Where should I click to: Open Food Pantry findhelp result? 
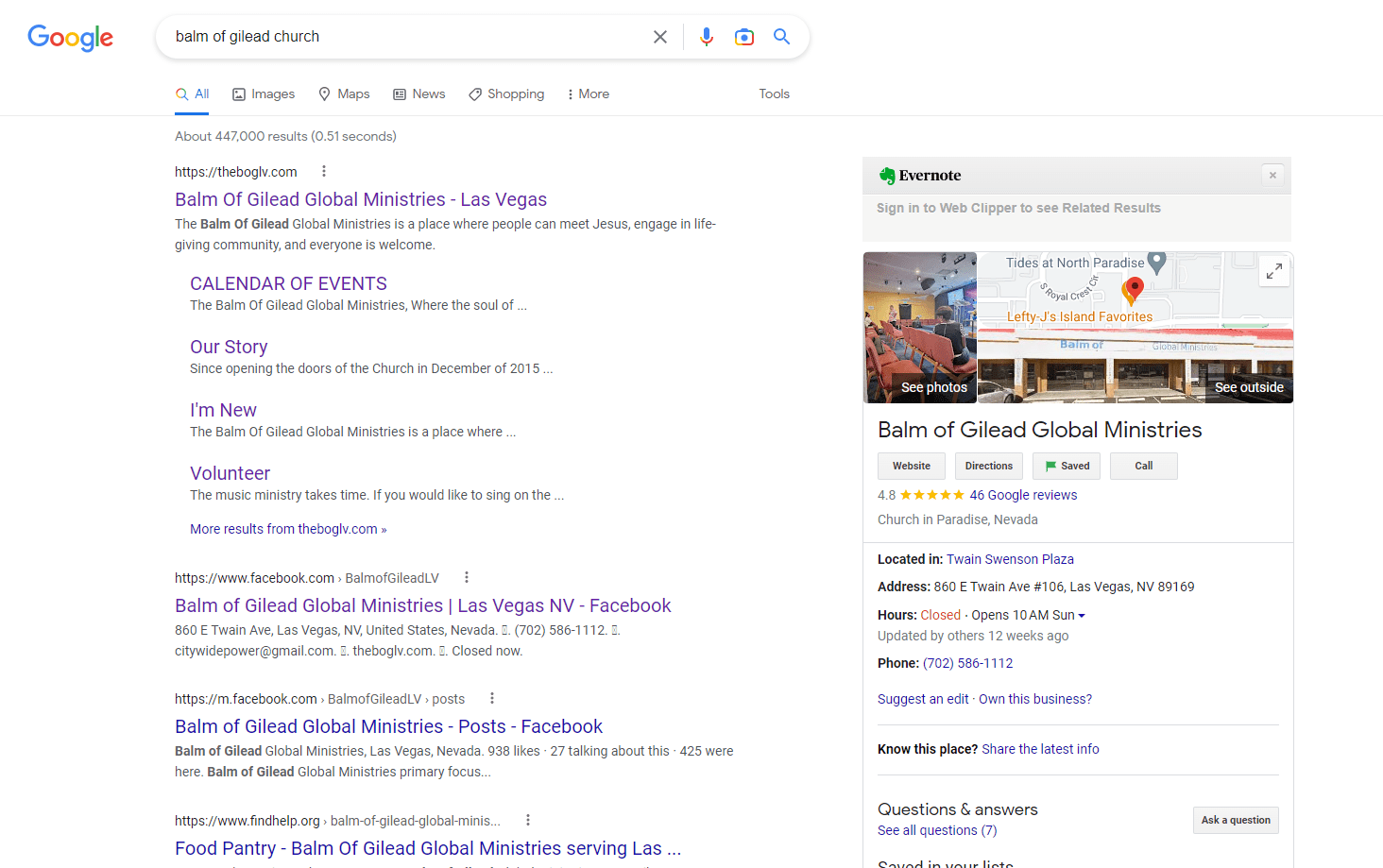[x=427, y=848]
